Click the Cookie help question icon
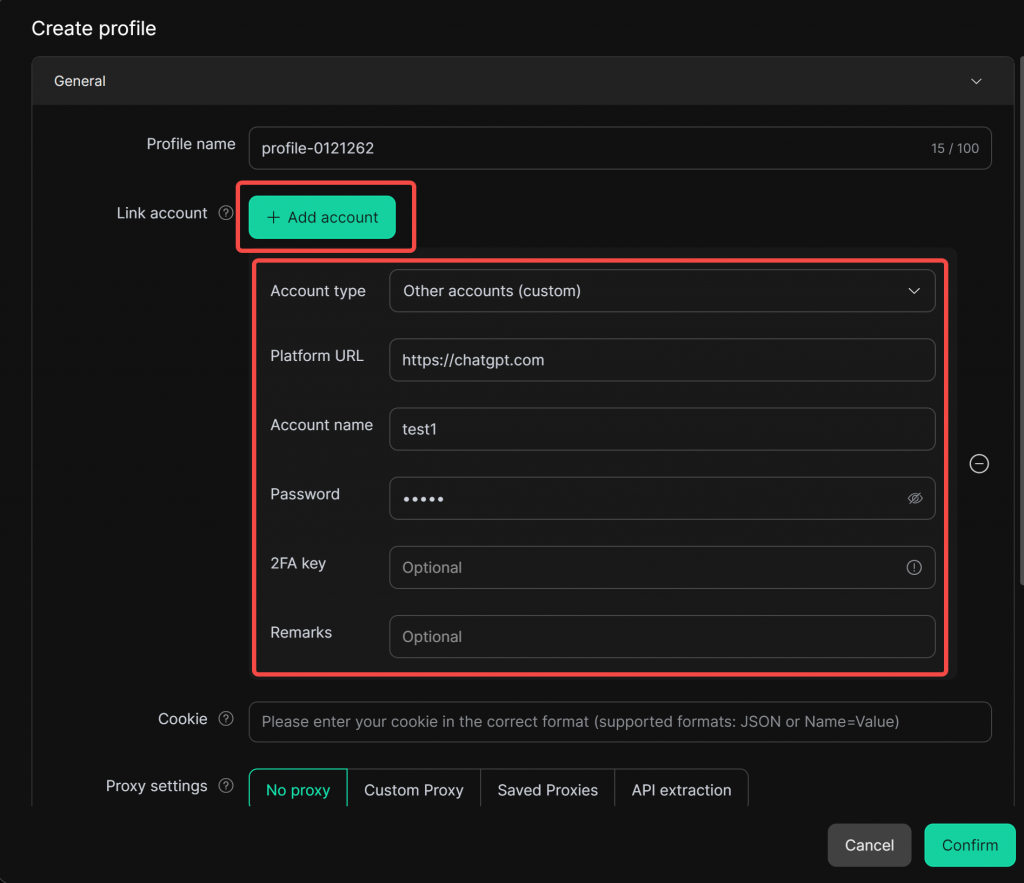 tap(226, 719)
